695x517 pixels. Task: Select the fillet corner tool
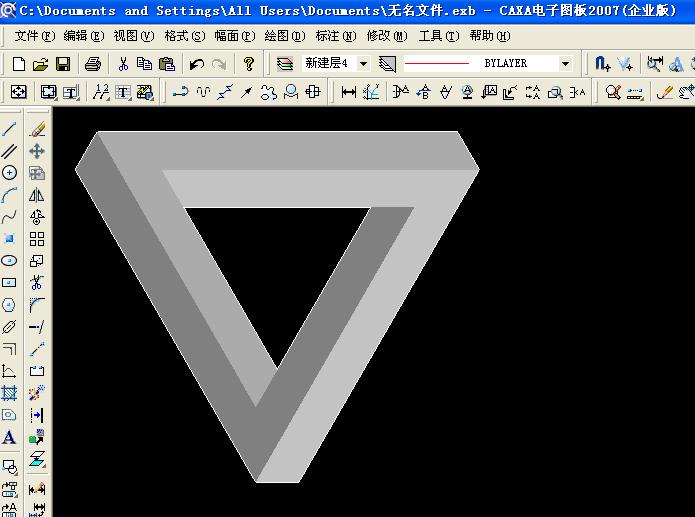[37, 305]
